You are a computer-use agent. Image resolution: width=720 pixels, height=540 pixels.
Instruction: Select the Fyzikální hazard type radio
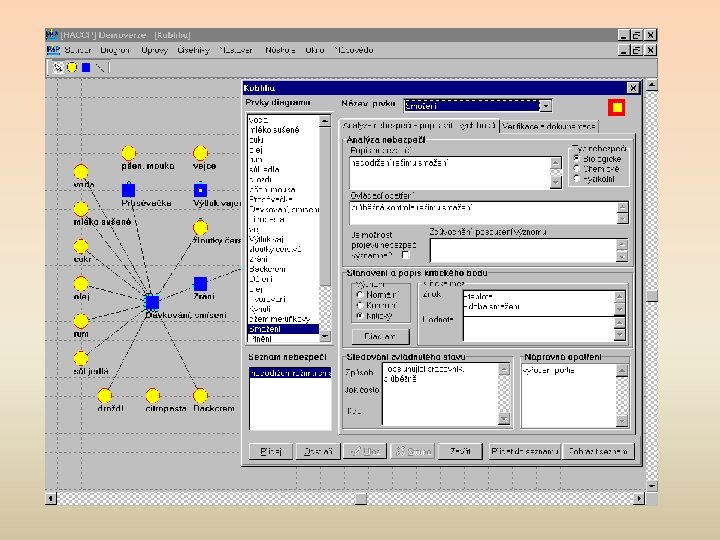[x=577, y=179]
